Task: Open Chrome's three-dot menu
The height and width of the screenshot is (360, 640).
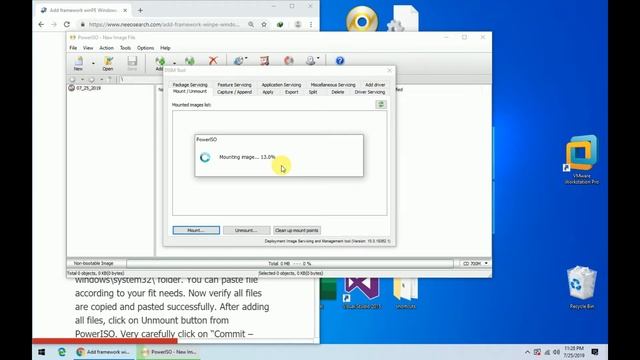Action: pos(311,24)
